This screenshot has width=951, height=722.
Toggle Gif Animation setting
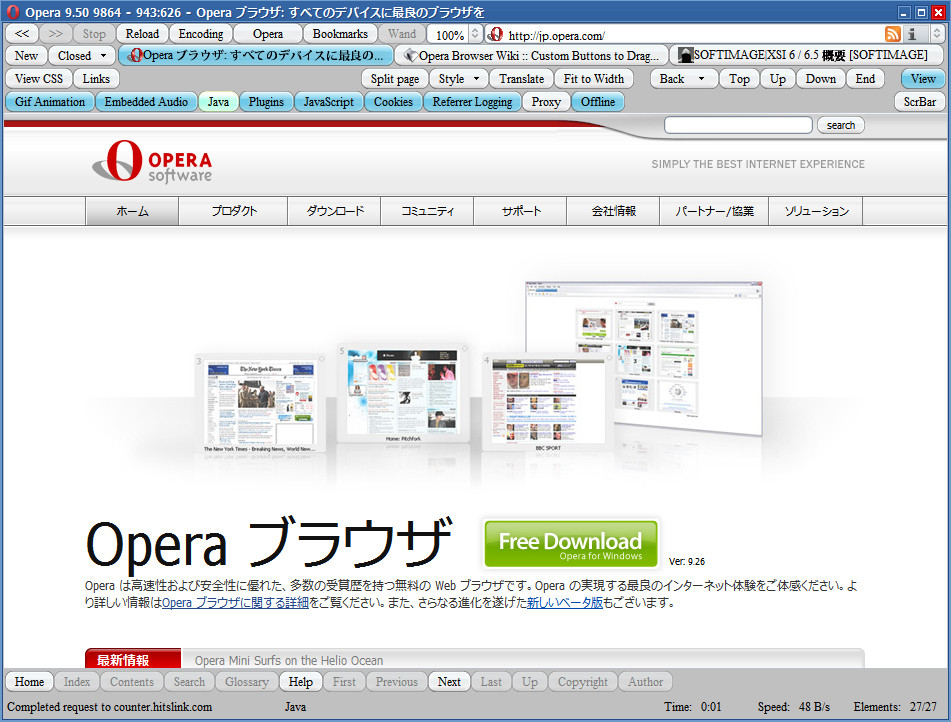pos(50,102)
